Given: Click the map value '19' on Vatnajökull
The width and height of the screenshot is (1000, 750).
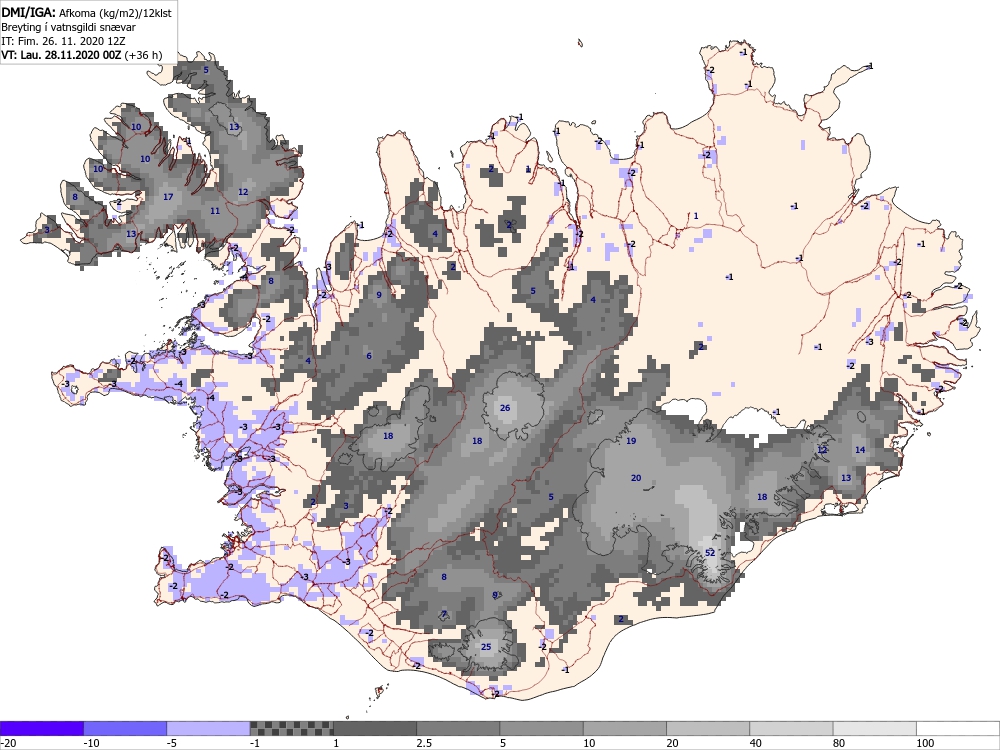Looking at the screenshot, I should (631, 441).
